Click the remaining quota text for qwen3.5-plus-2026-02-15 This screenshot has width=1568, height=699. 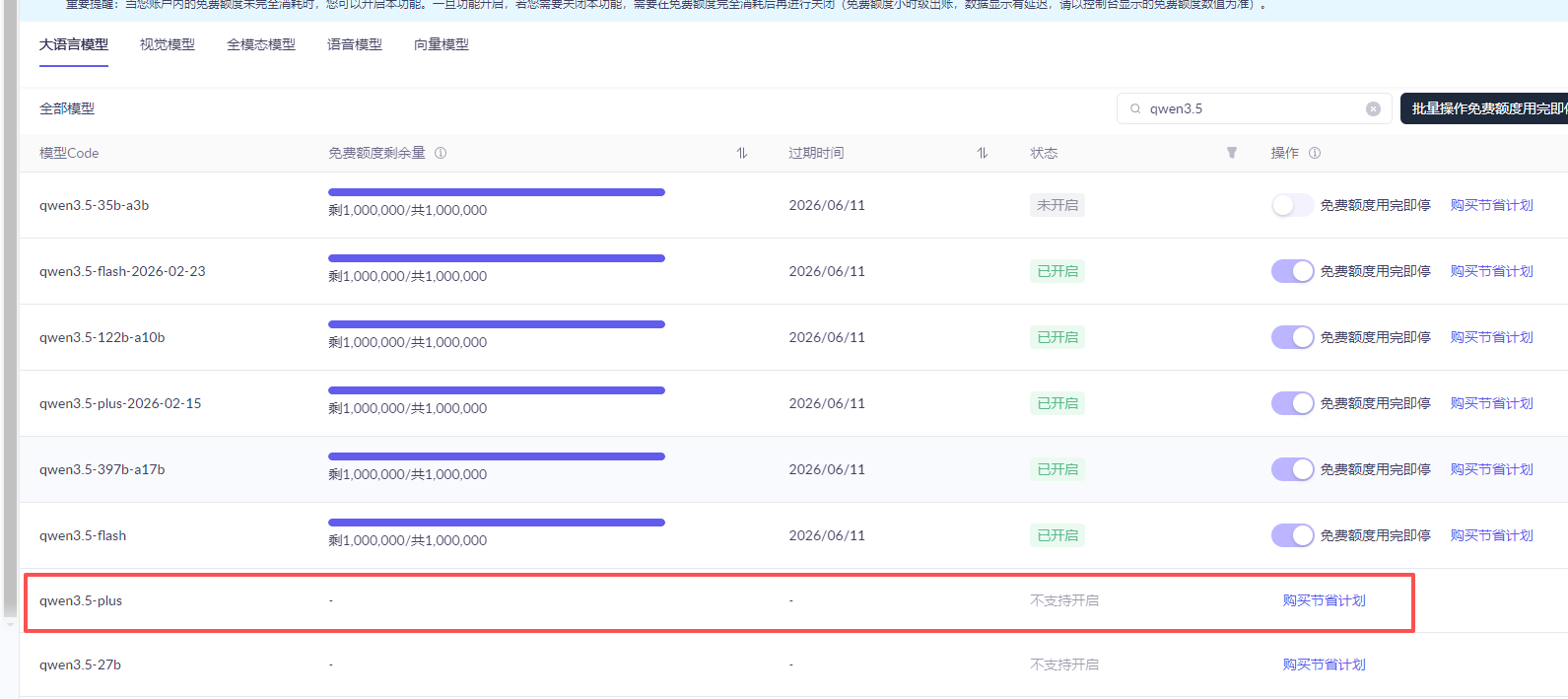pos(407,408)
